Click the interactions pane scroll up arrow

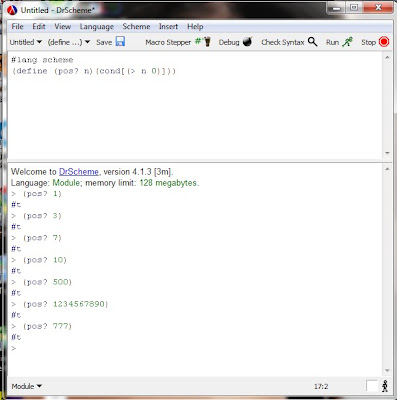pyautogui.click(x=387, y=169)
